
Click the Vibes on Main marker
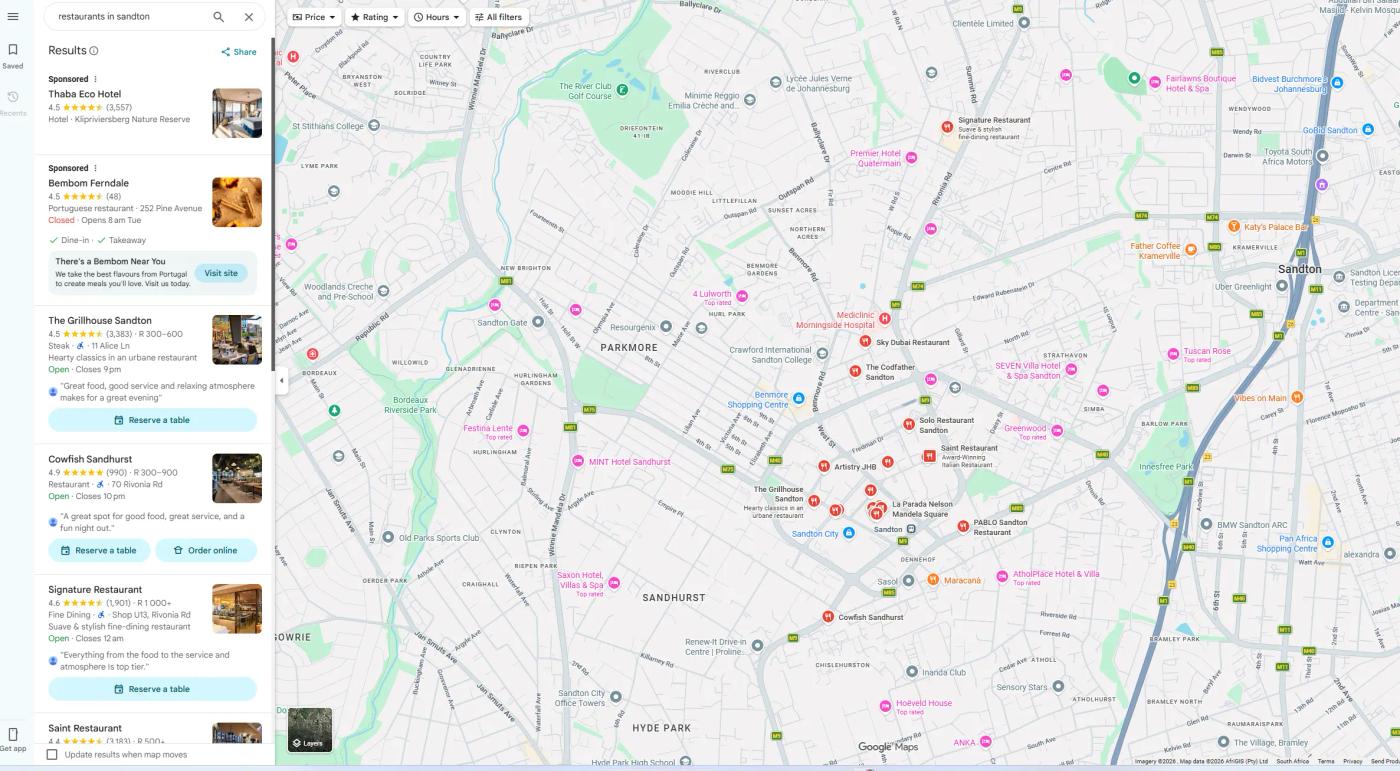1299,398
